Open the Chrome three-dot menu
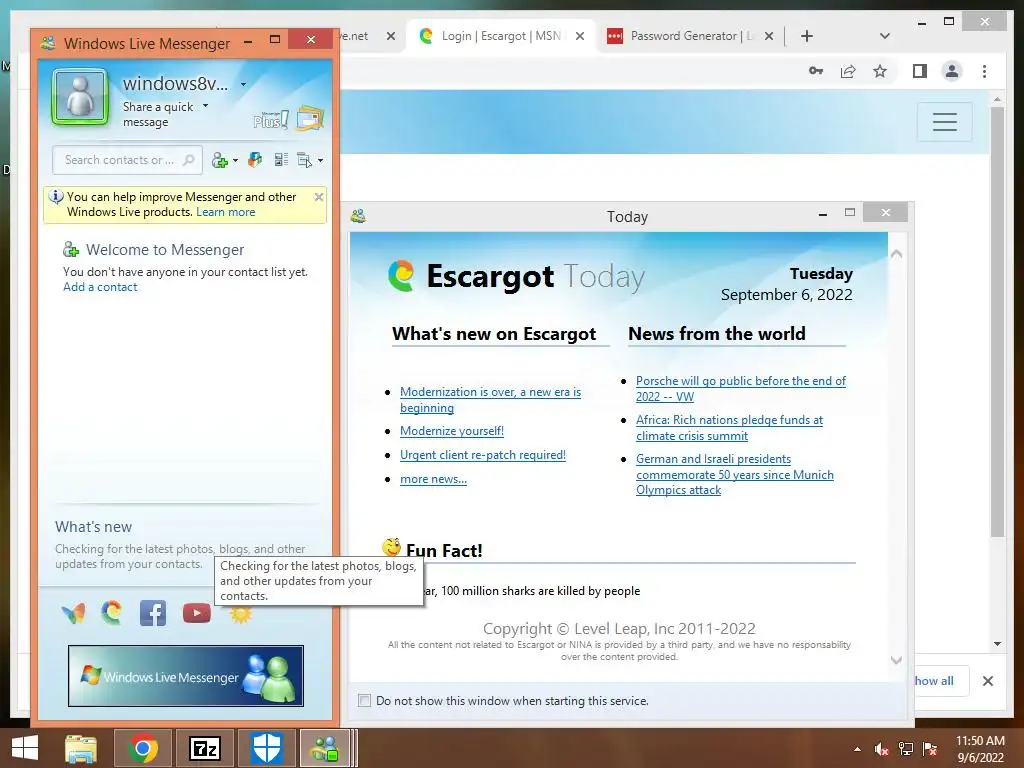Image resolution: width=1024 pixels, height=768 pixels. (985, 71)
